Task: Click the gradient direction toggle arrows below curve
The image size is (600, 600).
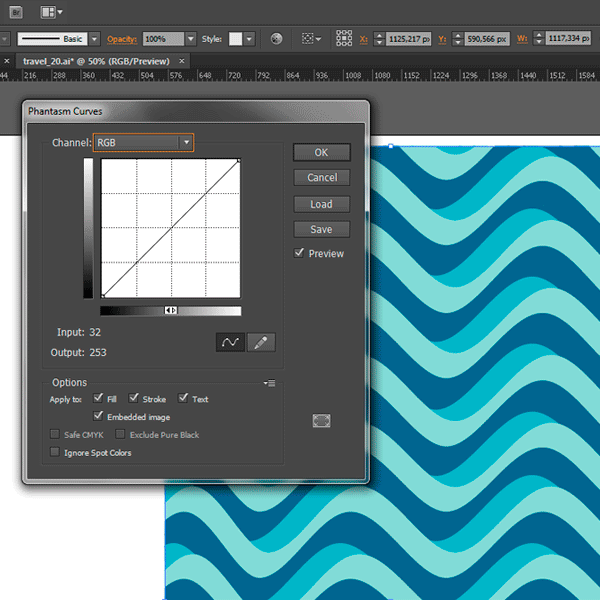Action: pyautogui.click(x=171, y=310)
